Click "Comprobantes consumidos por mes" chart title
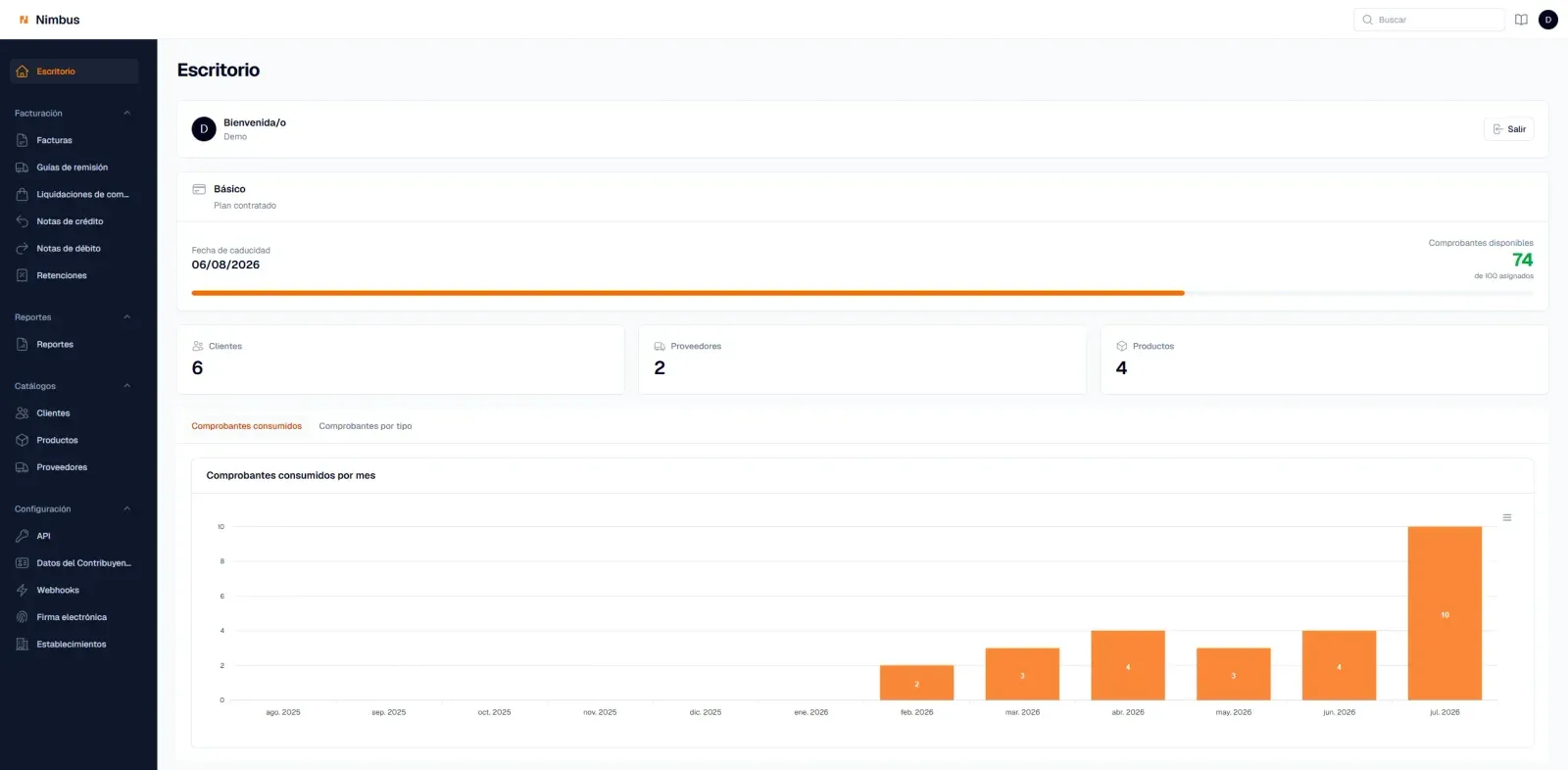This screenshot has width=1568, height=770. pyautogui.click(x=291, y=475)
